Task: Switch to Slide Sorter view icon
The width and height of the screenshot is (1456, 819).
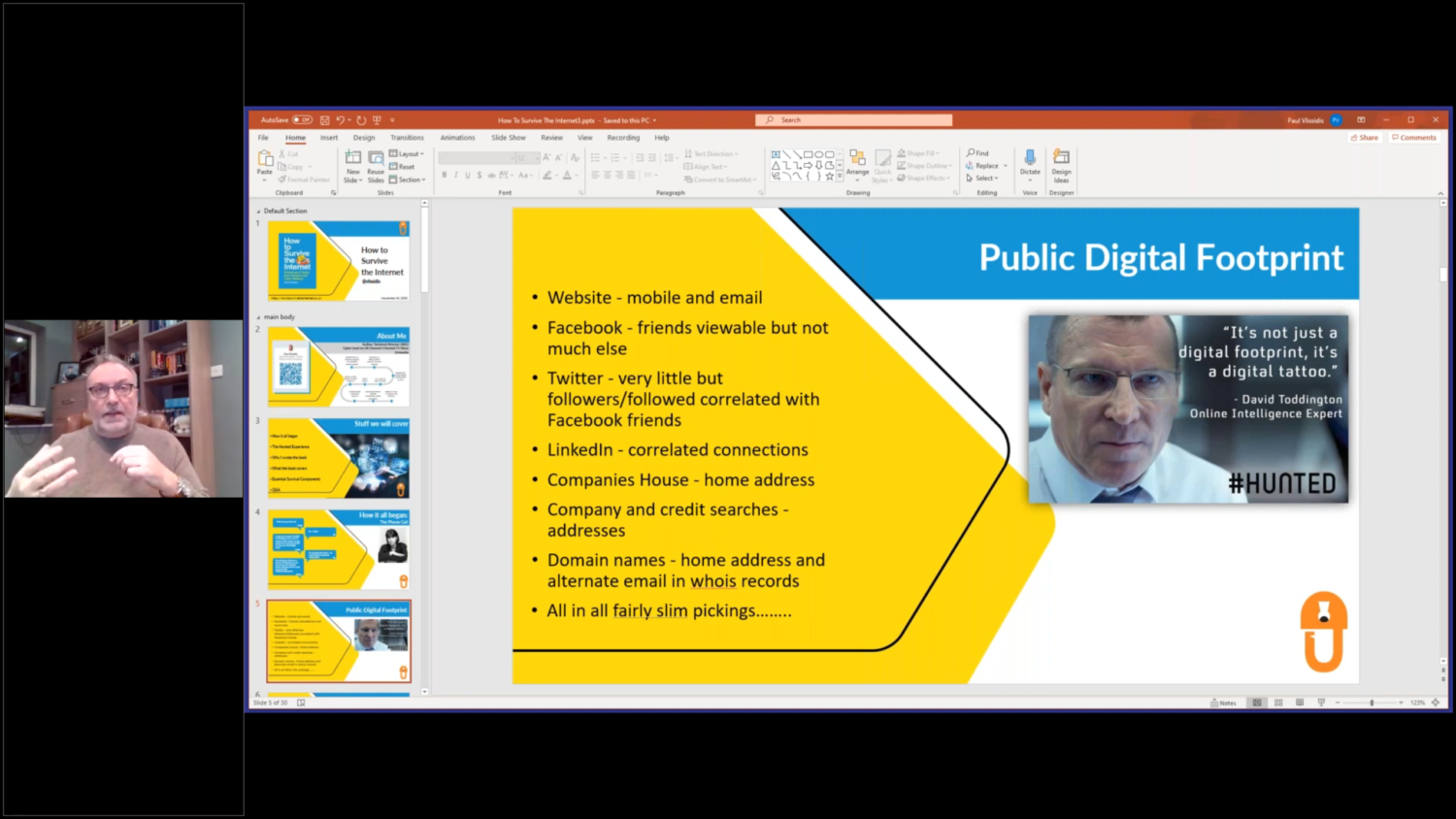Action: 1278,703
